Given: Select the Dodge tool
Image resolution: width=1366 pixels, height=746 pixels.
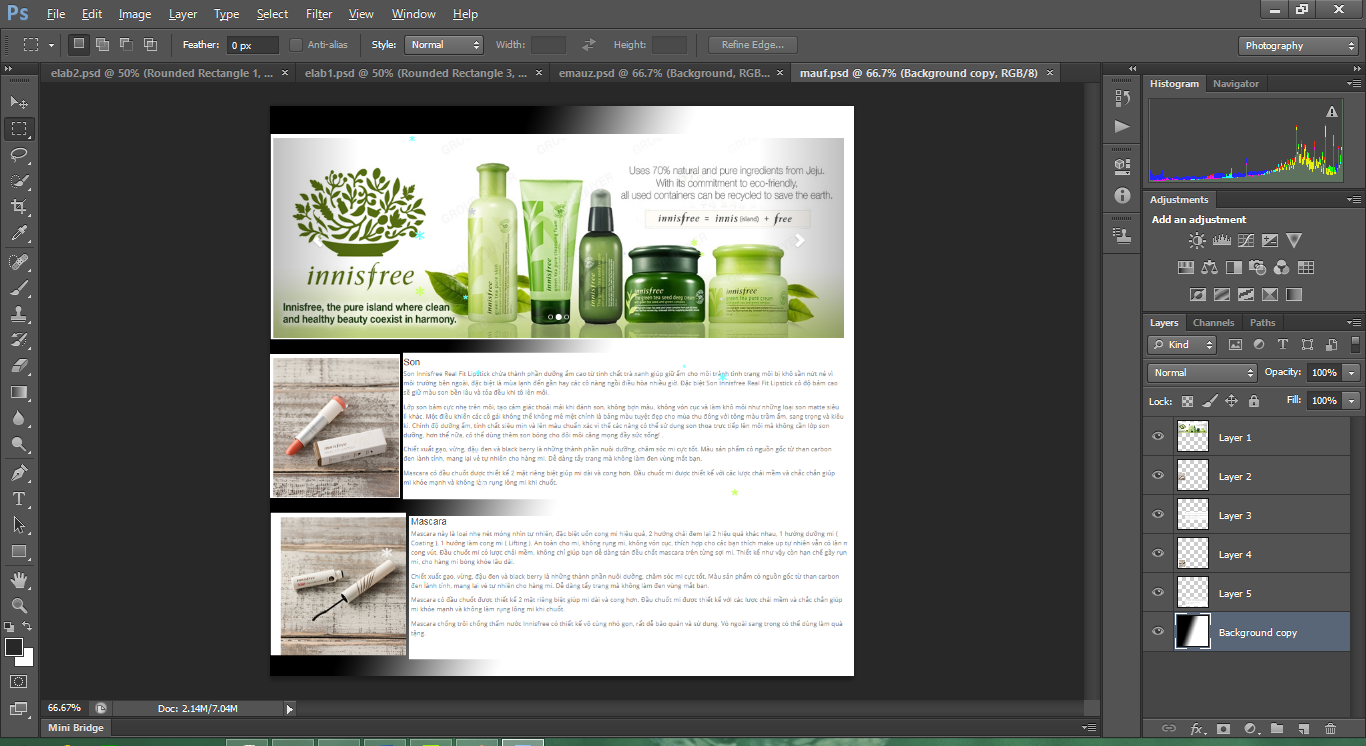Looking at the screenshot, I should point(19,444).
